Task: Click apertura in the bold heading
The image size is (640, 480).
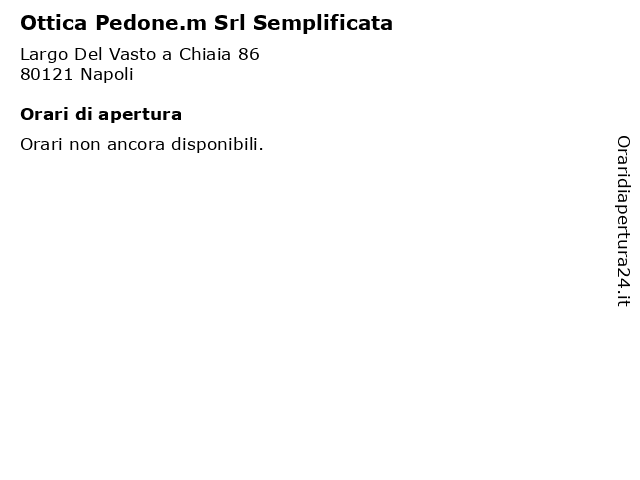Action: (x=140, y=116)
